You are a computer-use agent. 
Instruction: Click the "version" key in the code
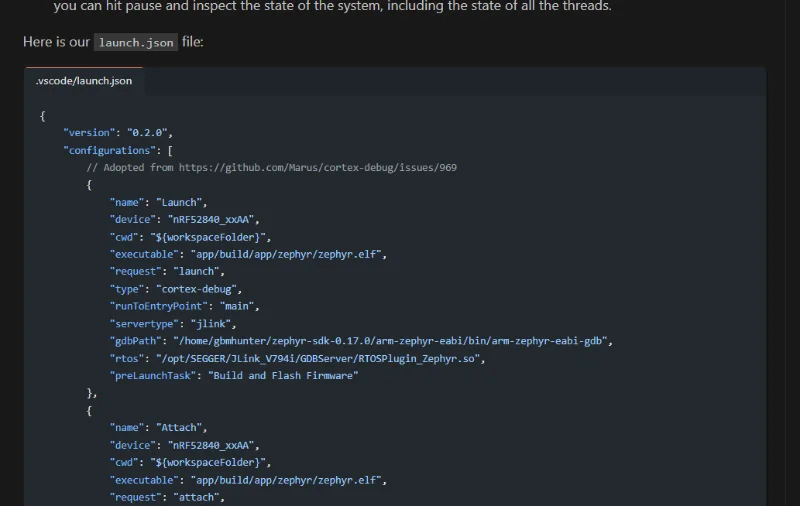click(x=89, y=133)
